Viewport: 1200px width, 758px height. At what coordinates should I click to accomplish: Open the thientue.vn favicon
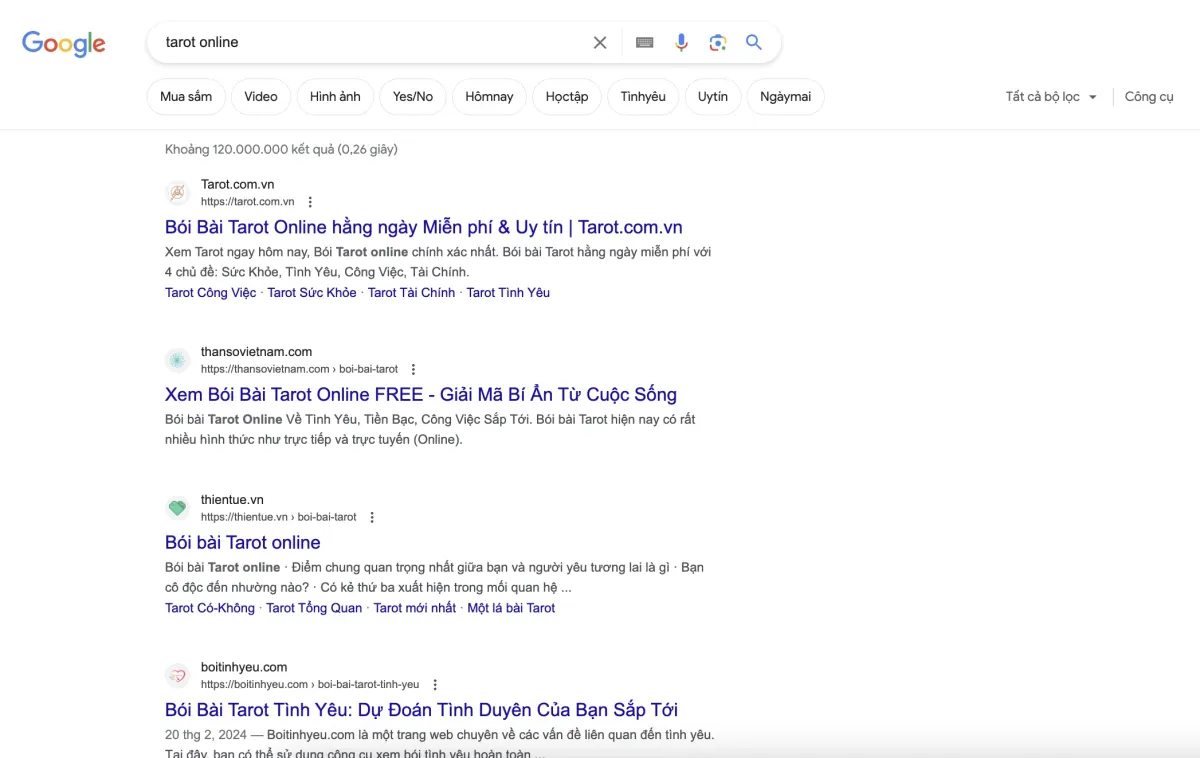pos(177,508)
